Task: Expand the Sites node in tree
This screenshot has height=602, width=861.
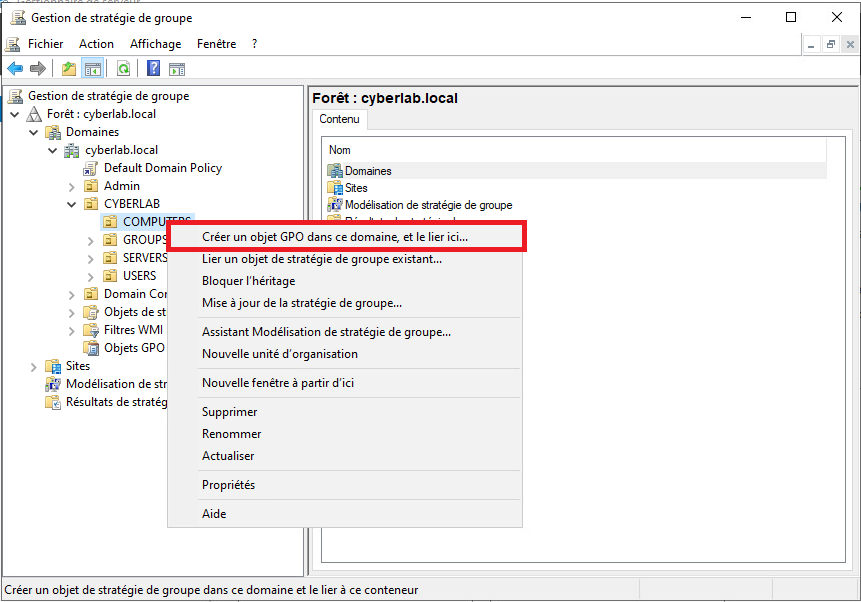Action: (x=34, y=366)
